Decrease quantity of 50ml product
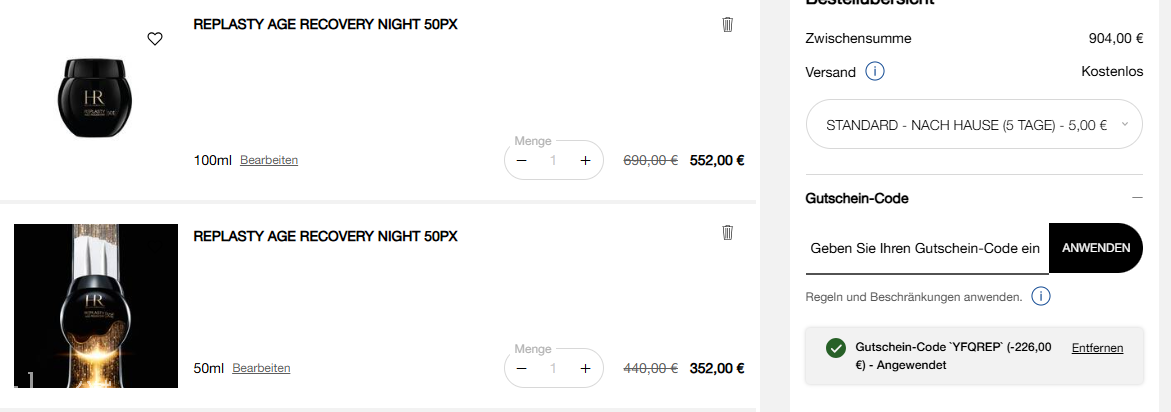Image resolution: width=1171 pixels, height=412 pixels. click(521, 368)
